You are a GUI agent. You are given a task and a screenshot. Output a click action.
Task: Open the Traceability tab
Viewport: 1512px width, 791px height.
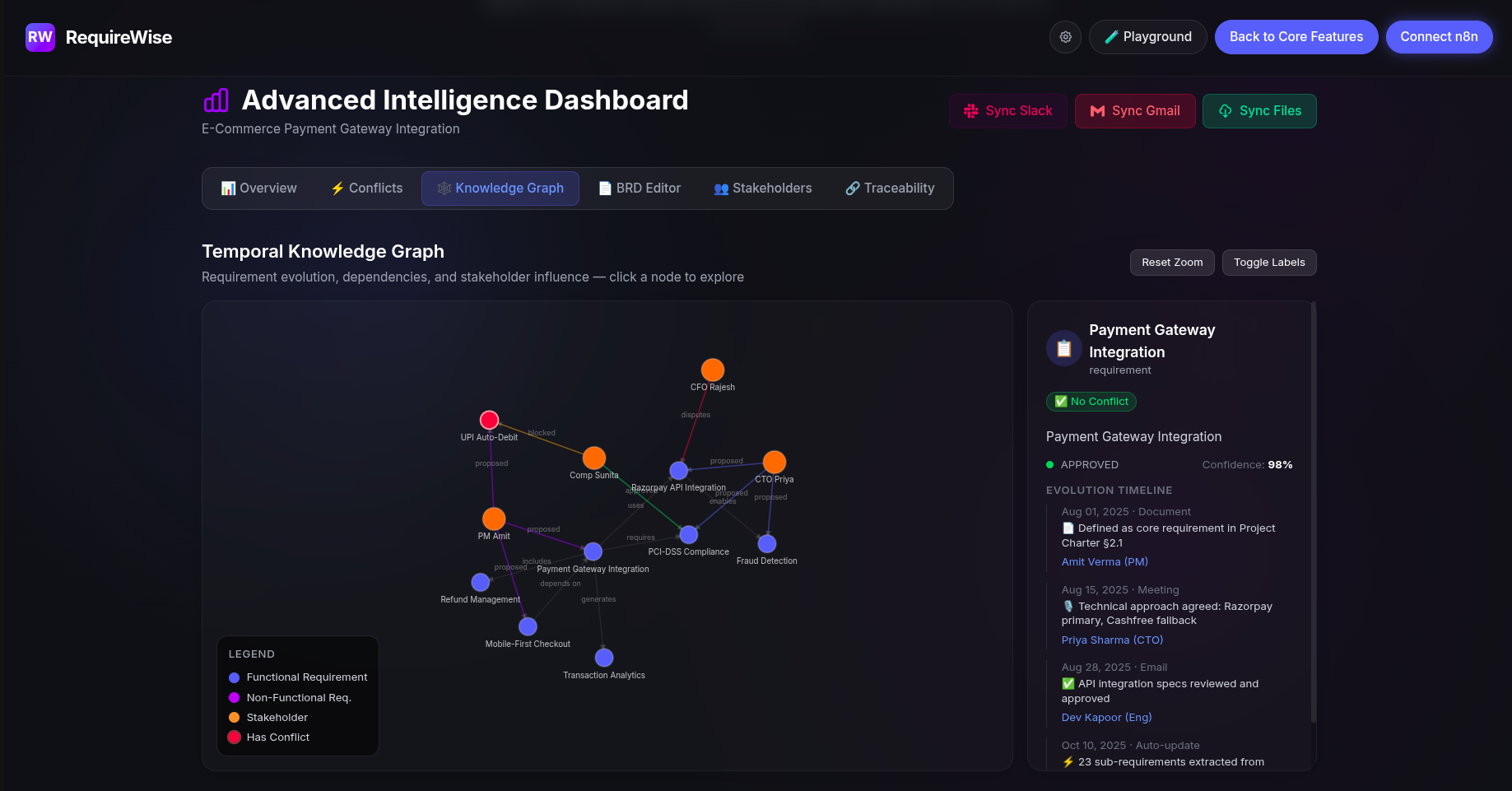[890, 188]
